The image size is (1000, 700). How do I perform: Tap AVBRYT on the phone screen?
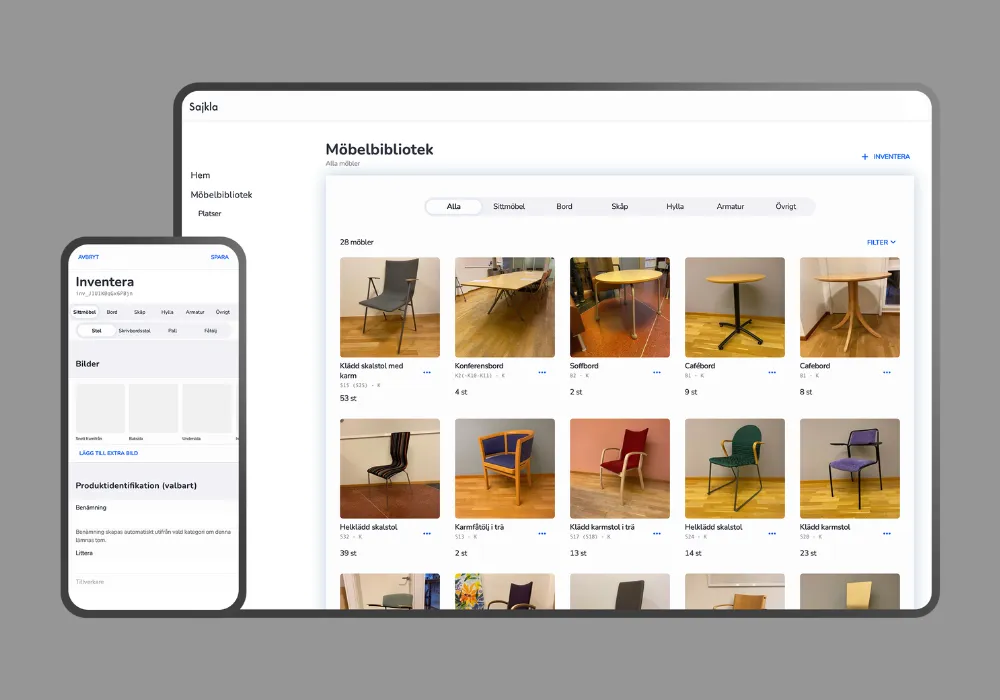[88, 257]
